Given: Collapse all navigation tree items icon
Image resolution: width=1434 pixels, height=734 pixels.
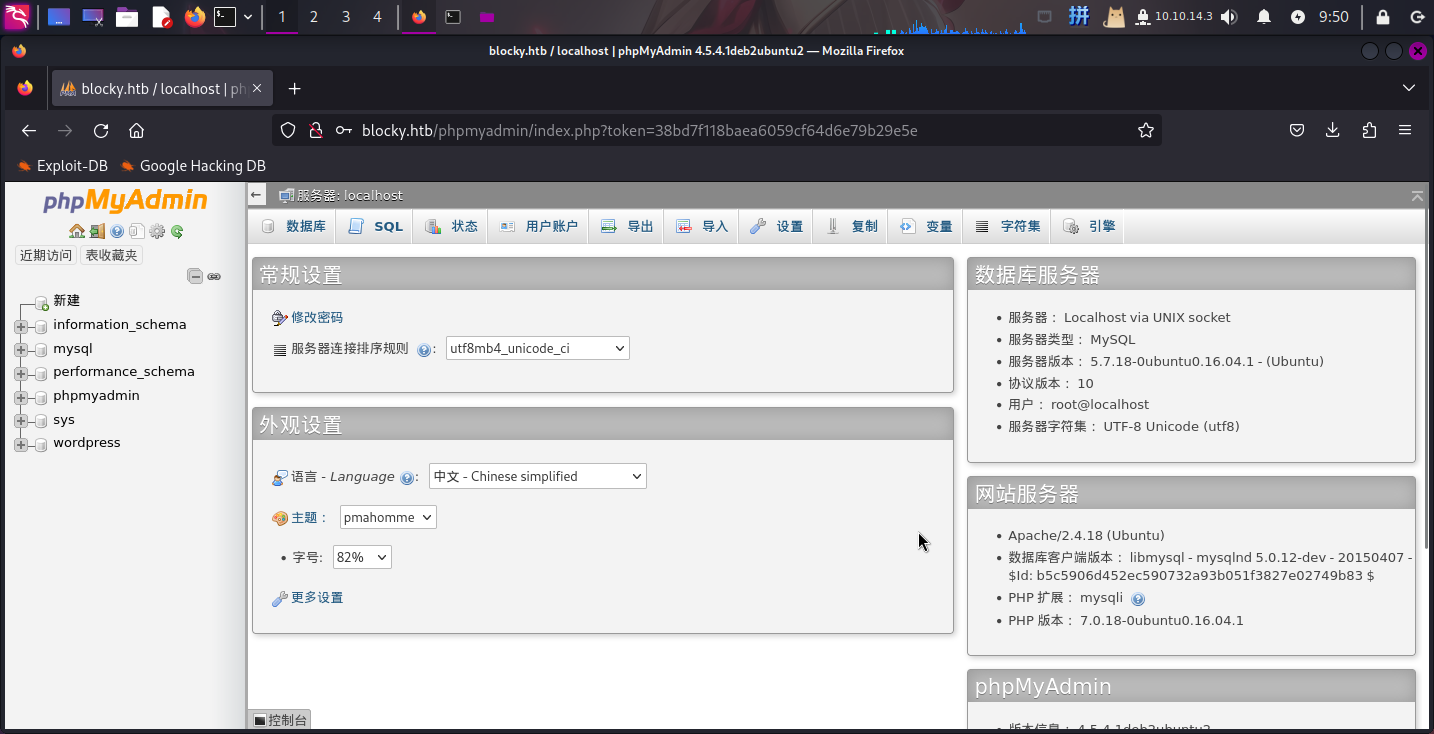Looking at the screenshot, I should 196,276.
